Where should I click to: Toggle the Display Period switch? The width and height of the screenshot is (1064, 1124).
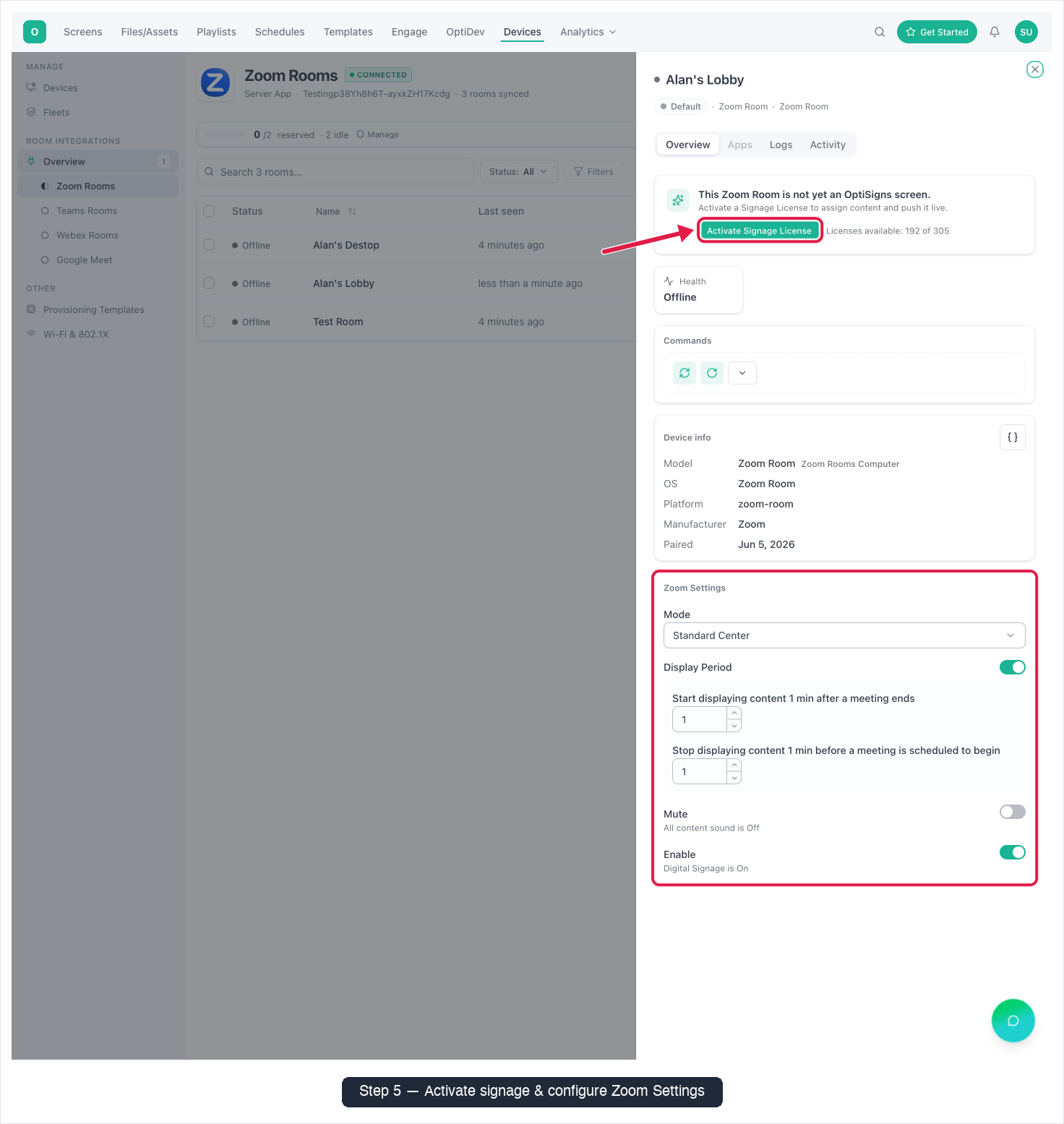1013,667
